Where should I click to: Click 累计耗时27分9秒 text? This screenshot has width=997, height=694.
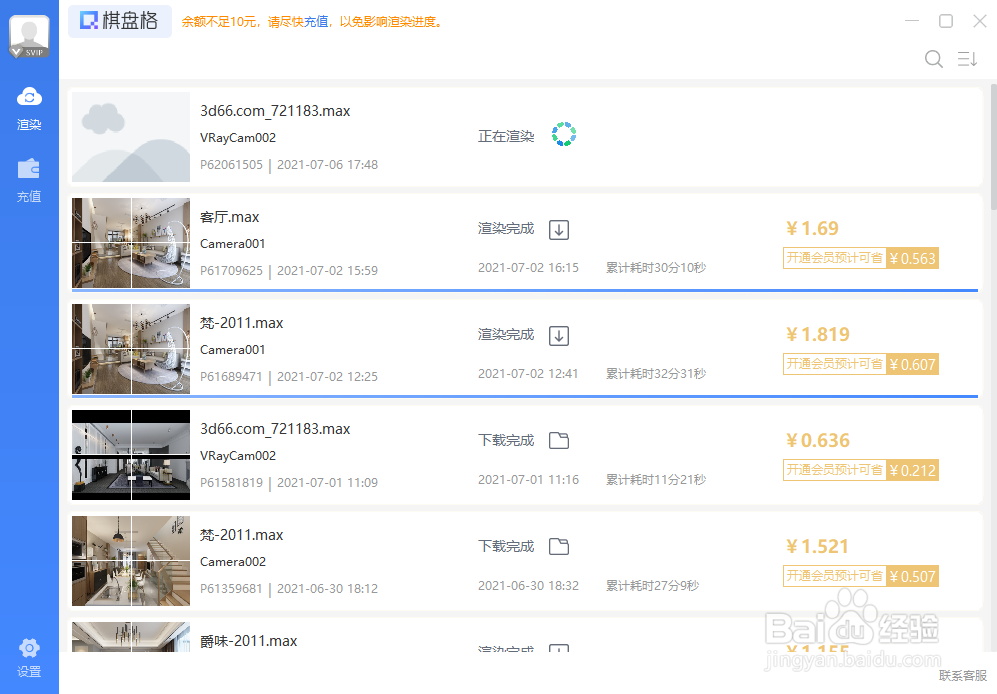(x=652, y=586)
